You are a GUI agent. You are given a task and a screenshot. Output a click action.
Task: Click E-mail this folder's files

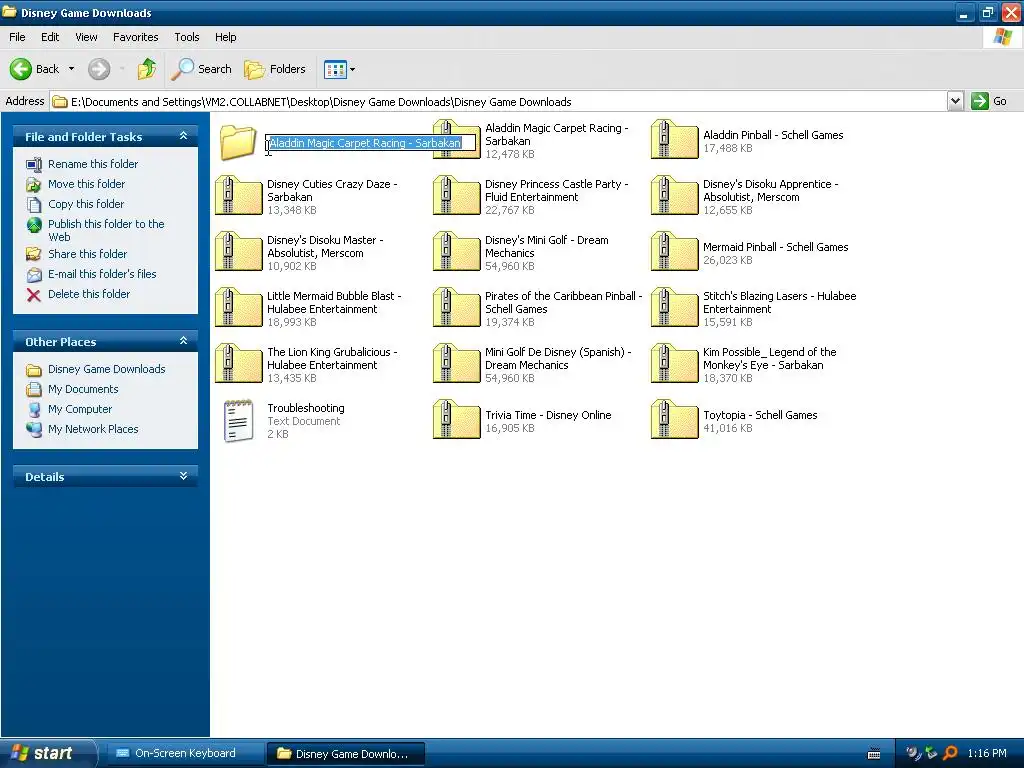pos(102,274)
